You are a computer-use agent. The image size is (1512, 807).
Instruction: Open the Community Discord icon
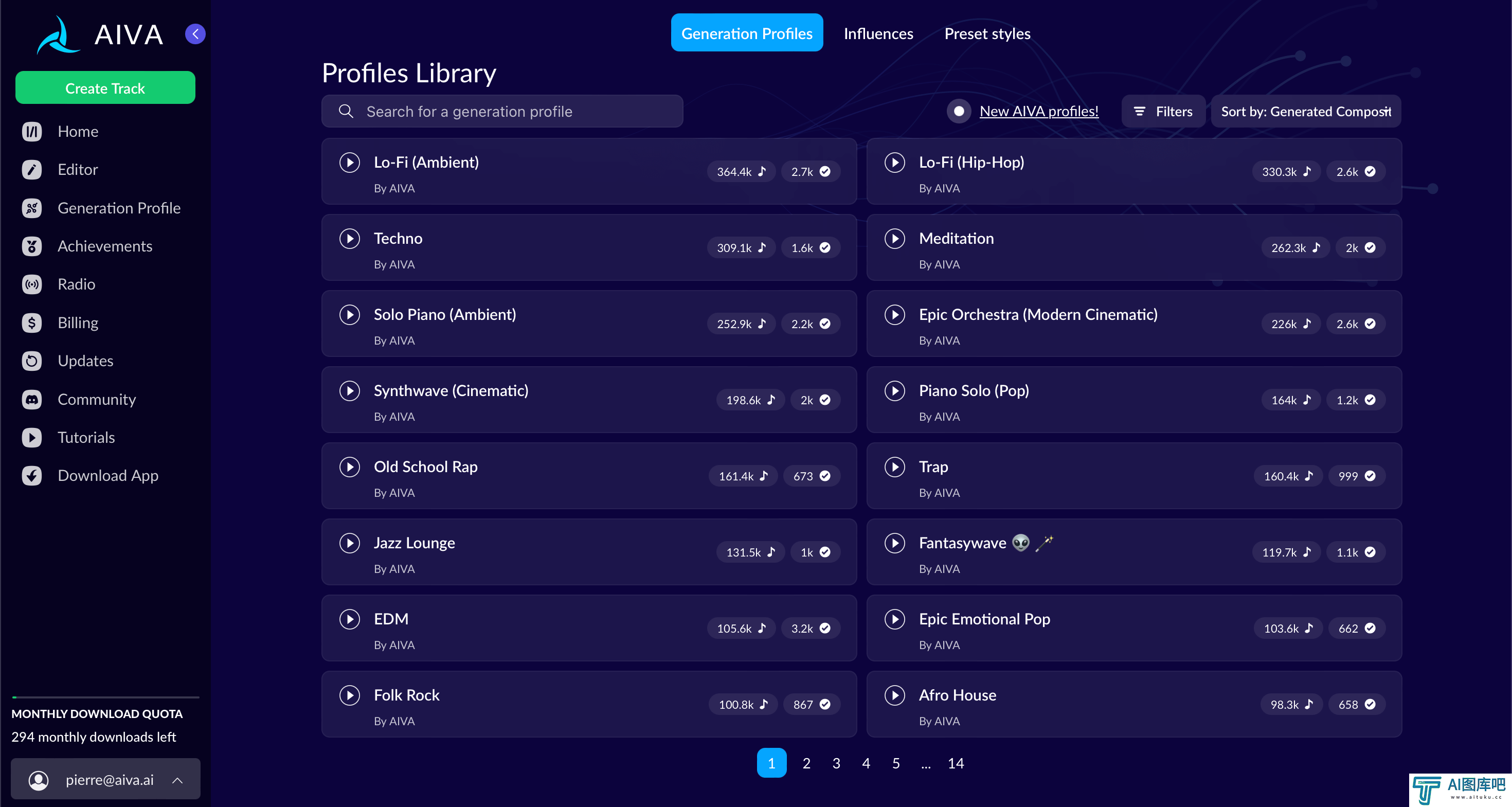coord(32,399)
